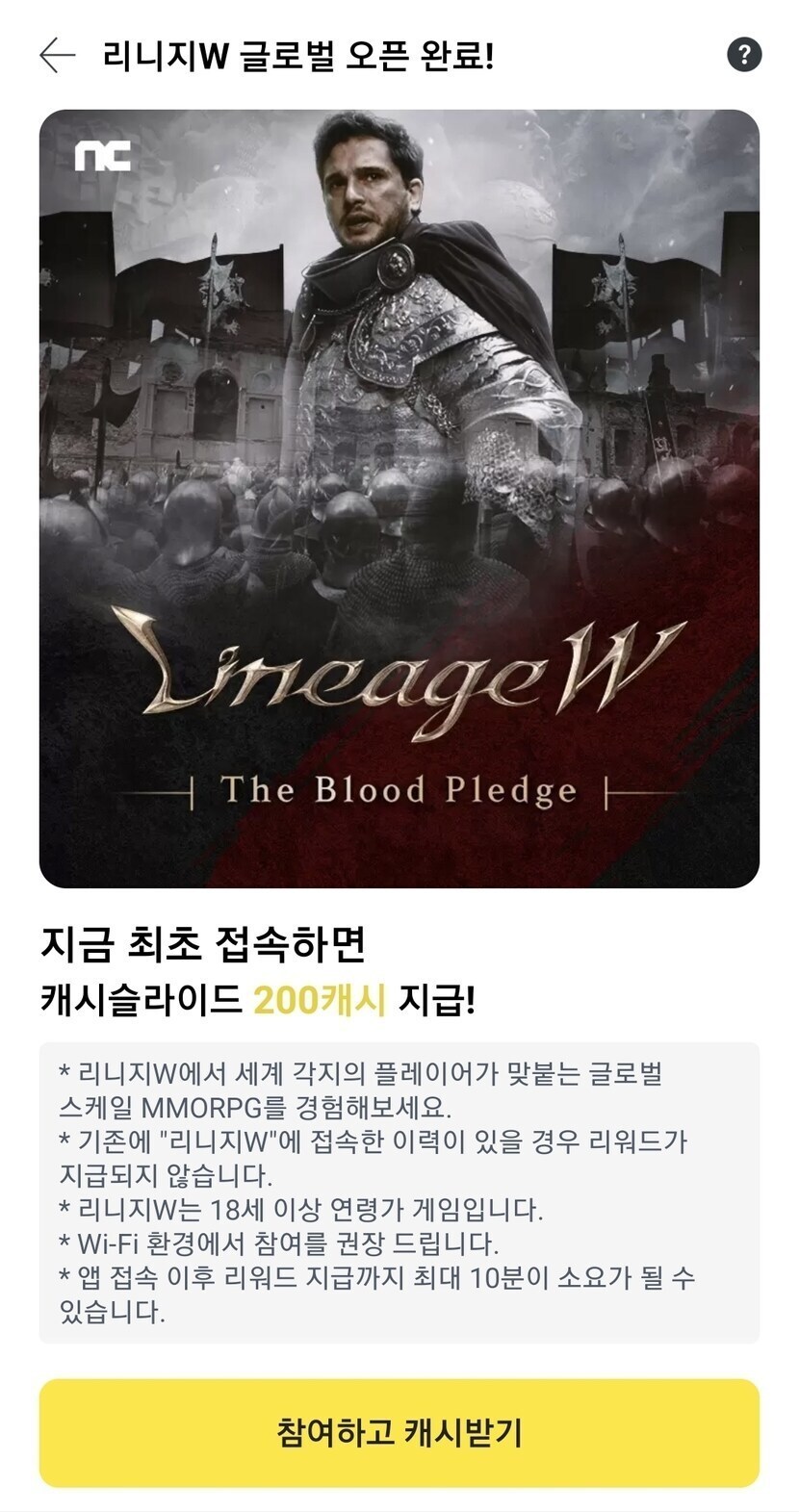799x1512 pixels.
Task: Tap the notice about 기존 접속 이력
Action: (374, 1159)
